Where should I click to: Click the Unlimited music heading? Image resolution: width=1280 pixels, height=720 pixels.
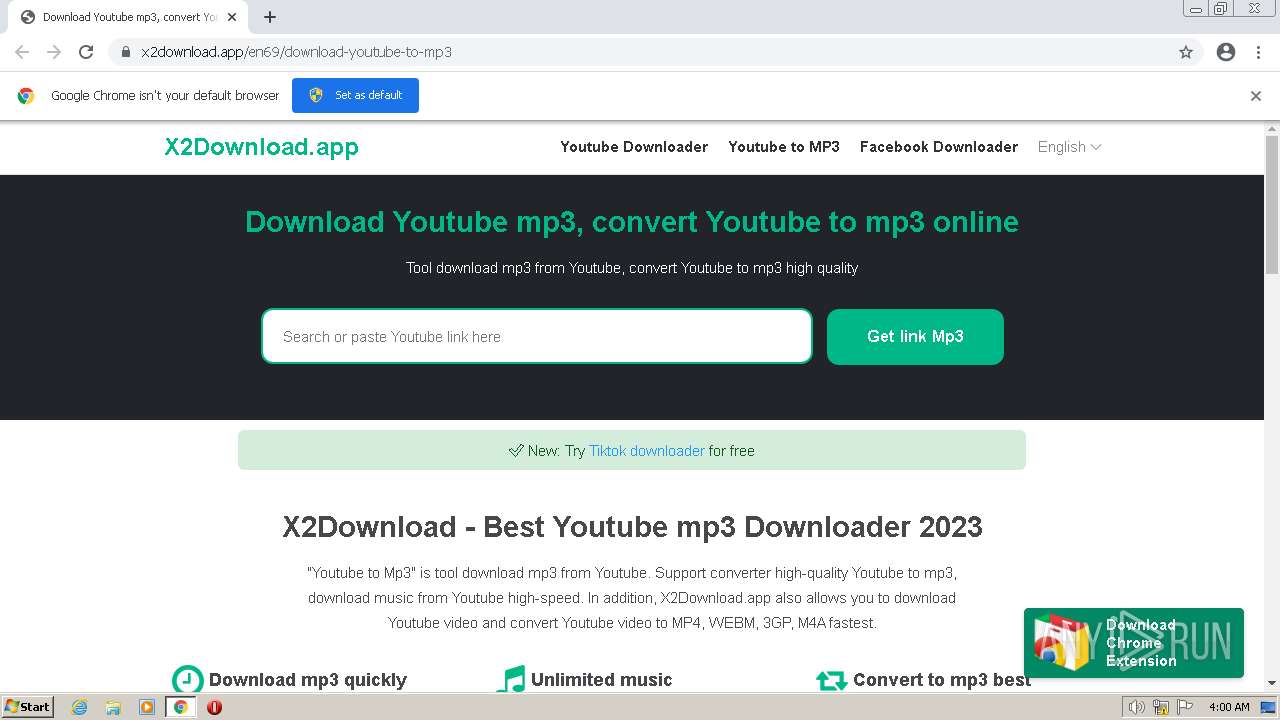tap(601, 680)
